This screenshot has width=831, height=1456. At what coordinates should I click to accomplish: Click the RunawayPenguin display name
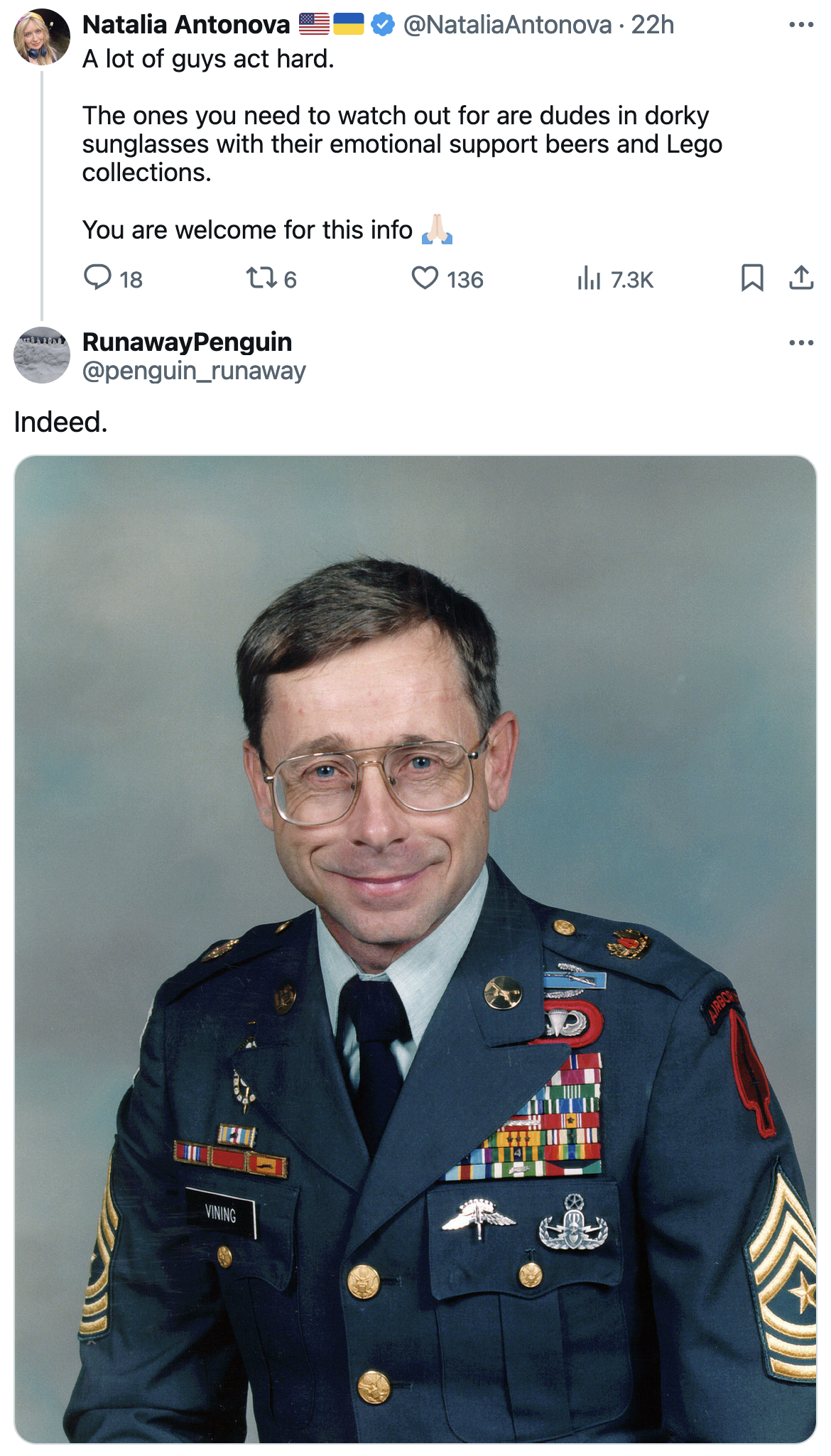(188, 342)
